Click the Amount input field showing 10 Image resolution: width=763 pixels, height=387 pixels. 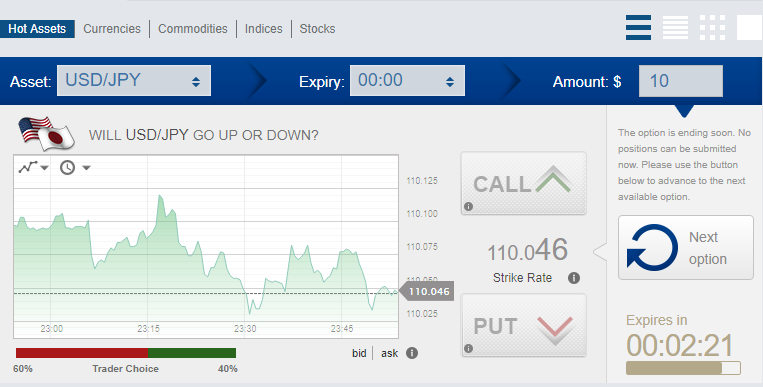click(681, 81)
